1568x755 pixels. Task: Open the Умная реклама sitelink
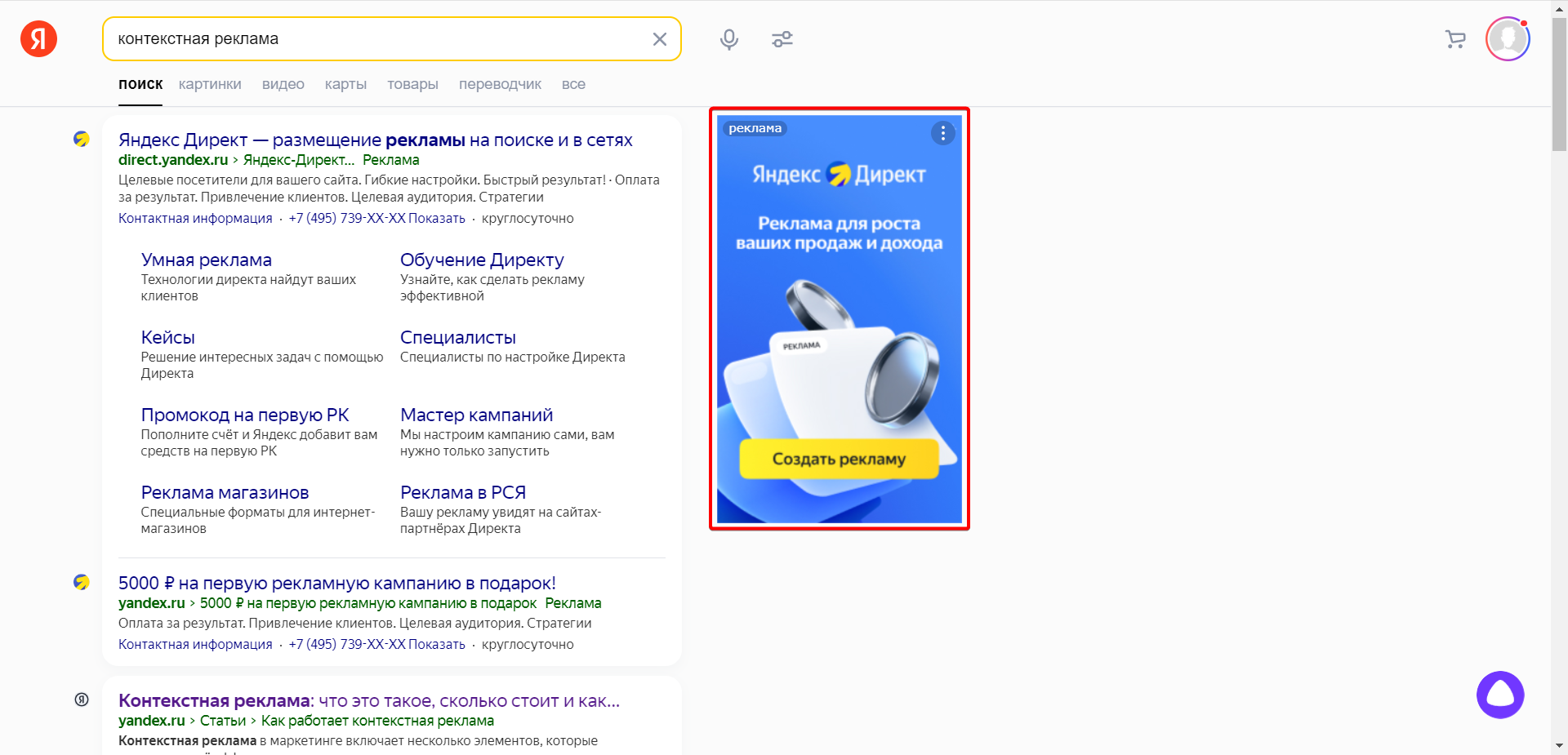click(x=207, y=260)
